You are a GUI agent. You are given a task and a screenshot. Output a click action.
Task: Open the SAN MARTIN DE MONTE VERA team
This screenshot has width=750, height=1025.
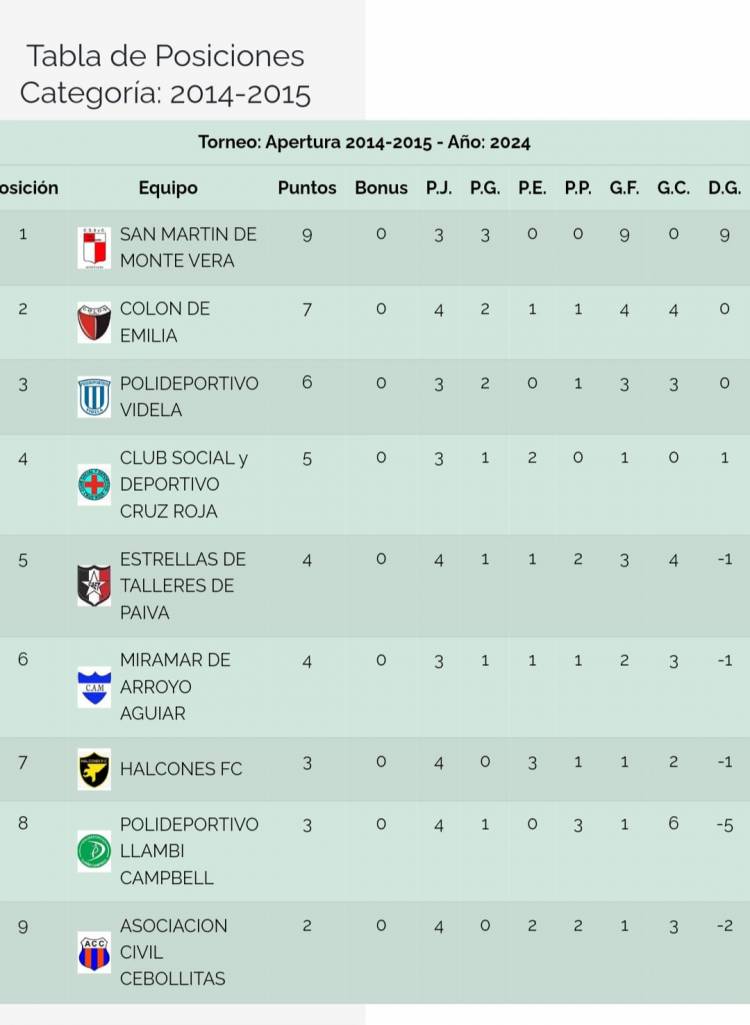(188, 247)
